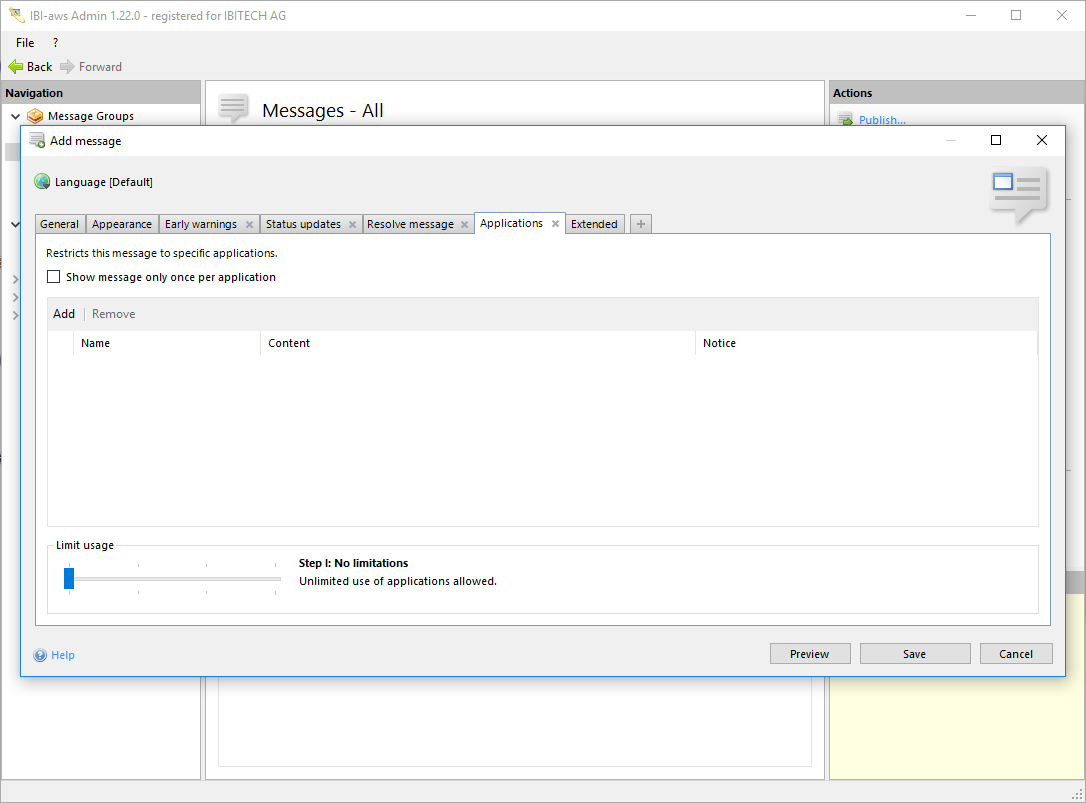Click the blue Help question-mark icon
Image resolution: width=1086 pixels, height=803 pixels.
pos(40,655)
